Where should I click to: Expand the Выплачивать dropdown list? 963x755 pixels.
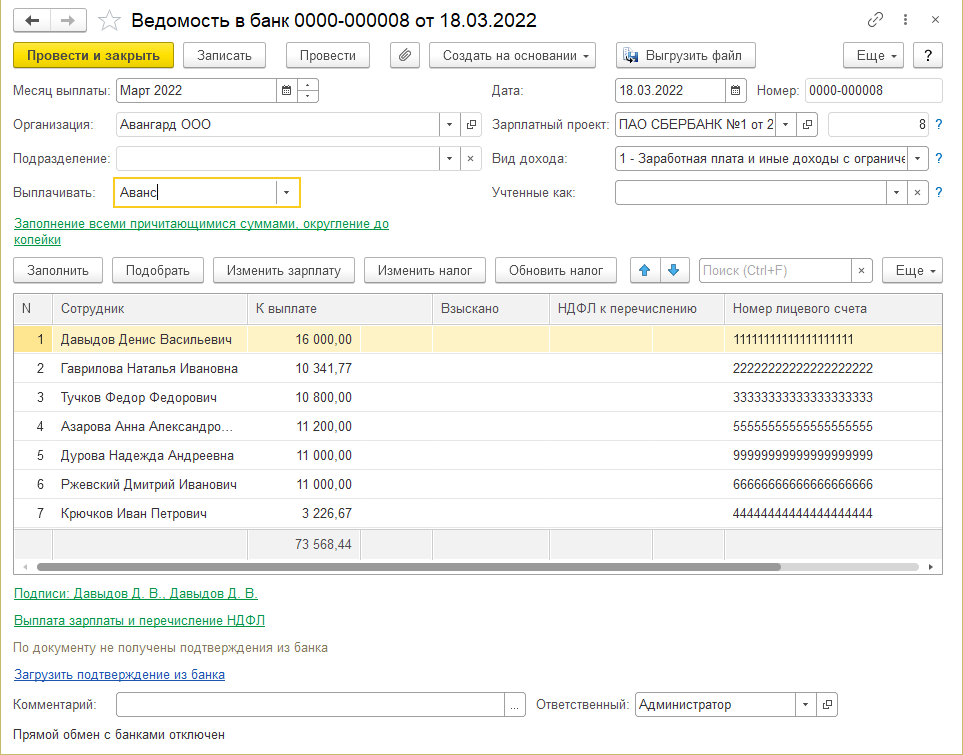coord(287,193)
